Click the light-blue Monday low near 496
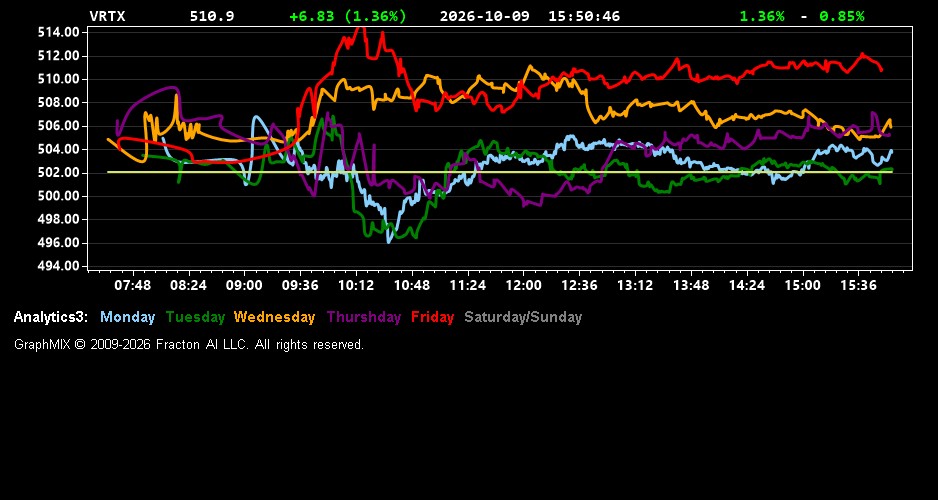Viewport: 938px width, 500px height. 389,242
